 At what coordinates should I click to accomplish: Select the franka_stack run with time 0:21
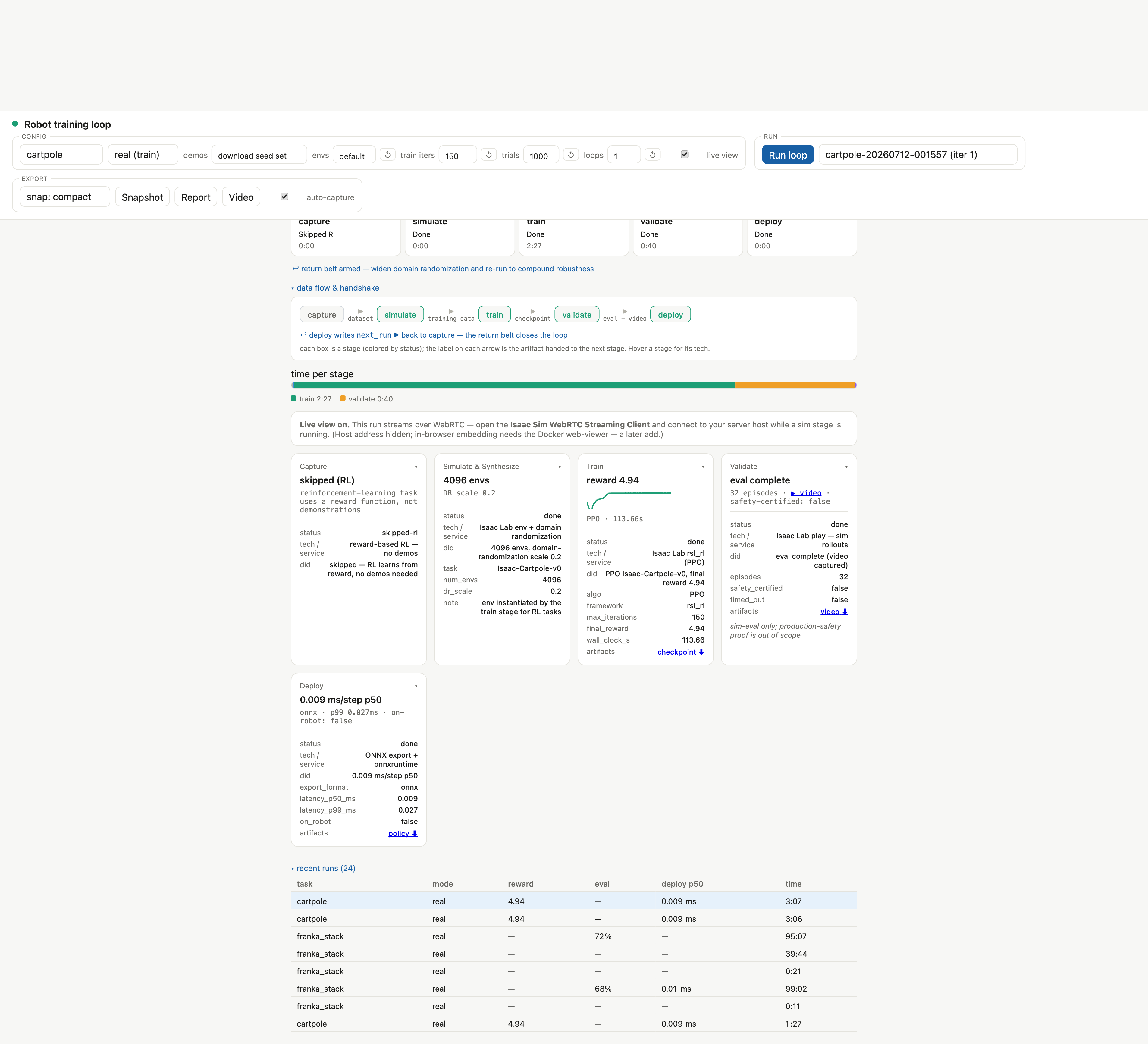(x=573, y=971)
